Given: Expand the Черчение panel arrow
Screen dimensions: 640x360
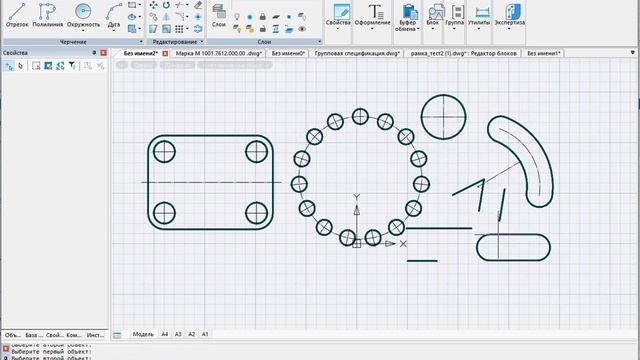Looking at the screenshot, I should (x=141, y=42).
